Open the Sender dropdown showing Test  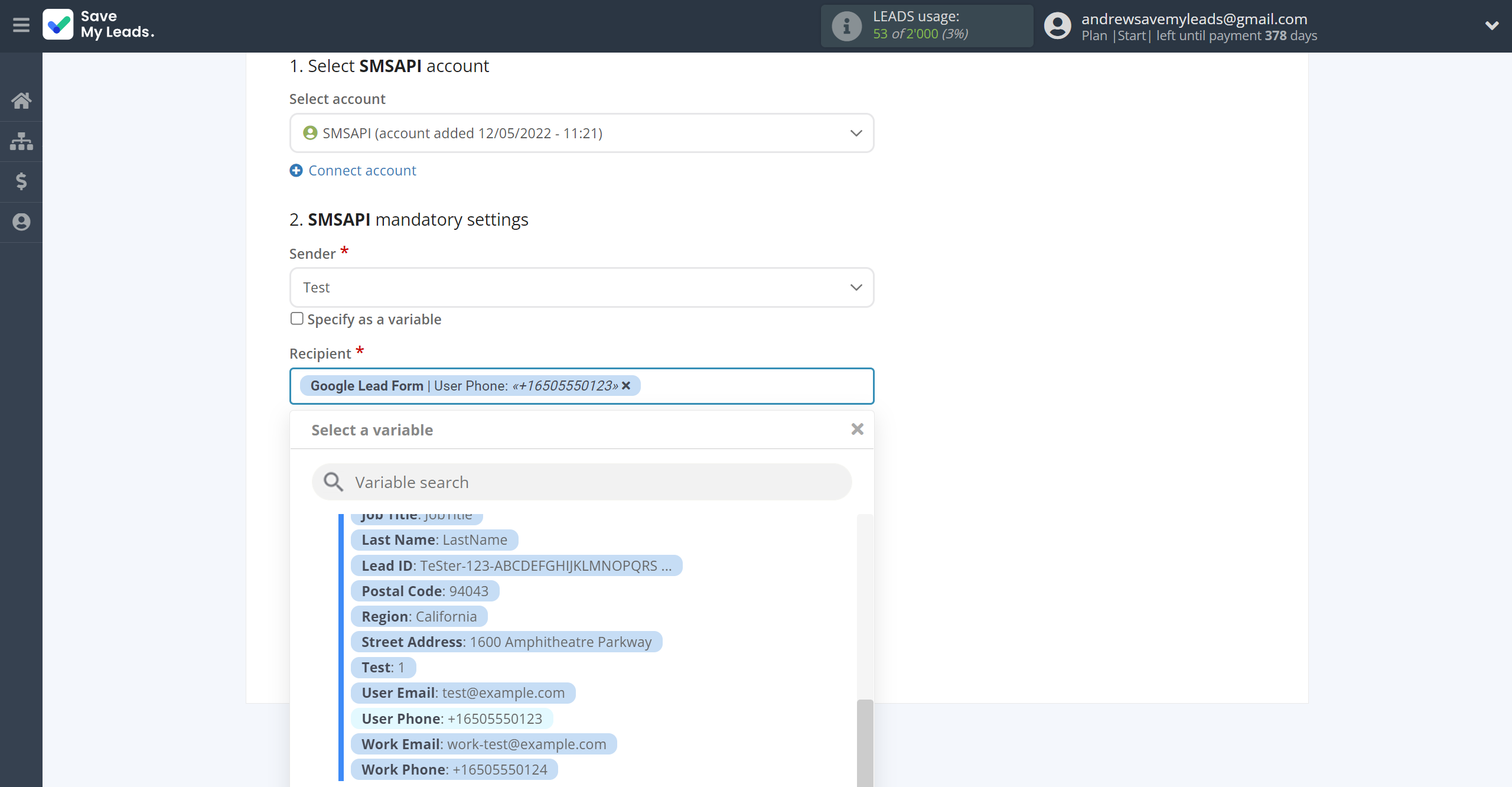(581, 288)
